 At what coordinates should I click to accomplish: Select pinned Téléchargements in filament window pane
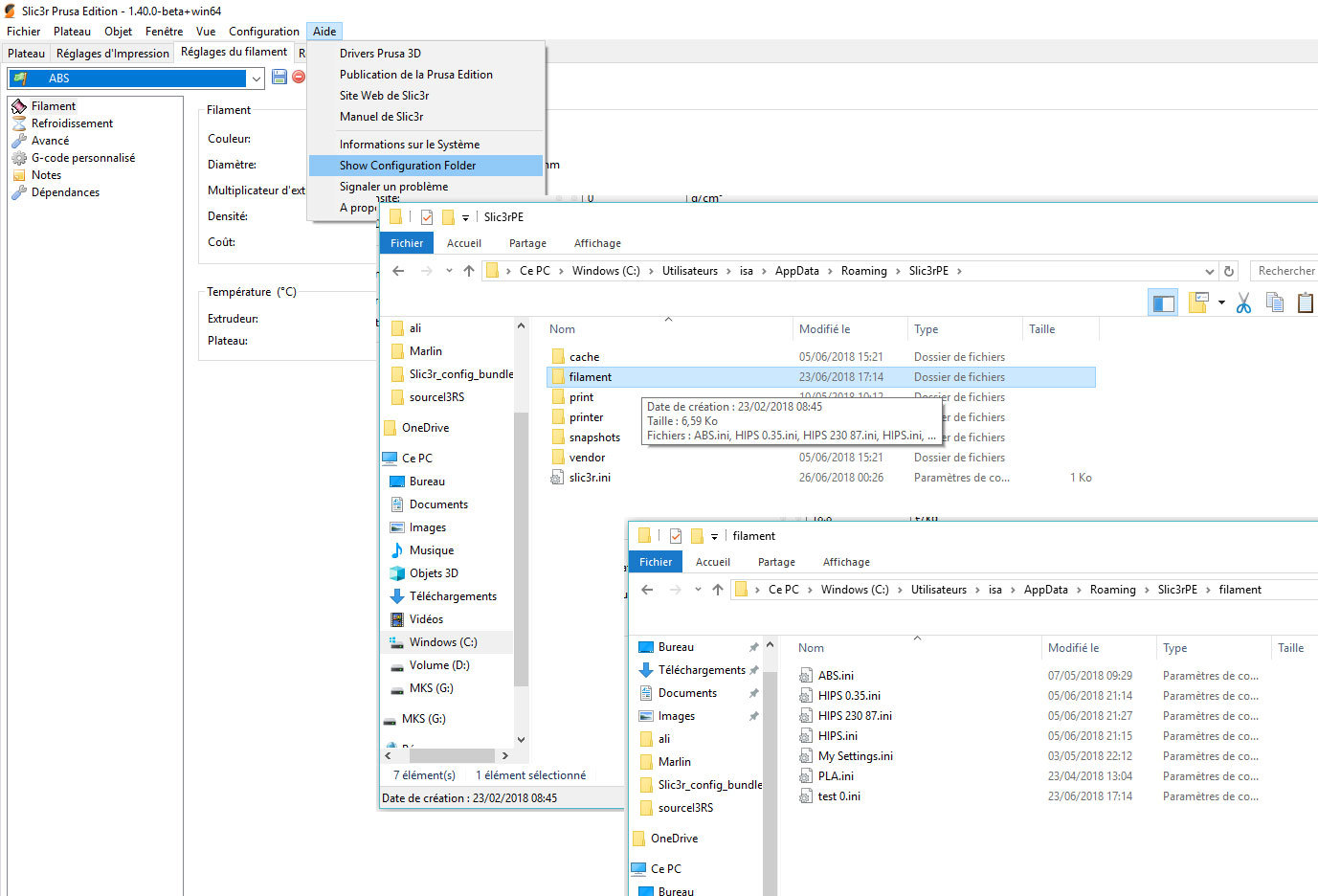(x=702, y=670)
